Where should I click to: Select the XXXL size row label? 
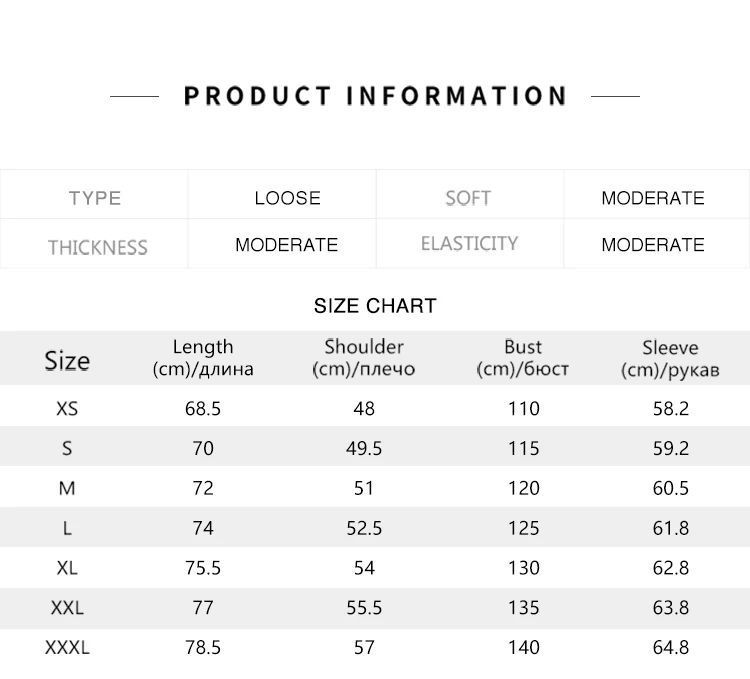(67, 647)
